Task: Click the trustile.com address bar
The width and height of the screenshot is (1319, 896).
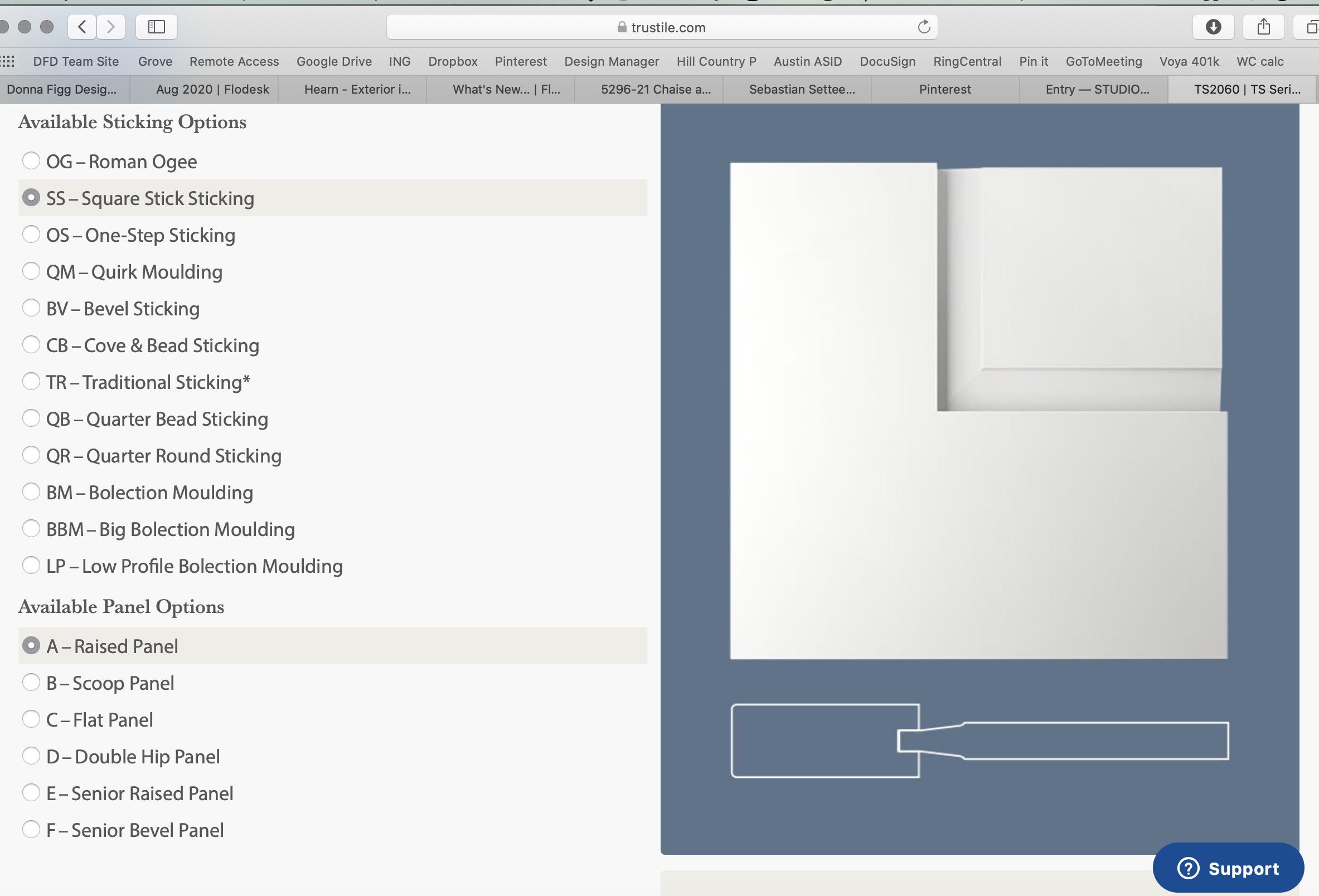Action: [661, 27]
